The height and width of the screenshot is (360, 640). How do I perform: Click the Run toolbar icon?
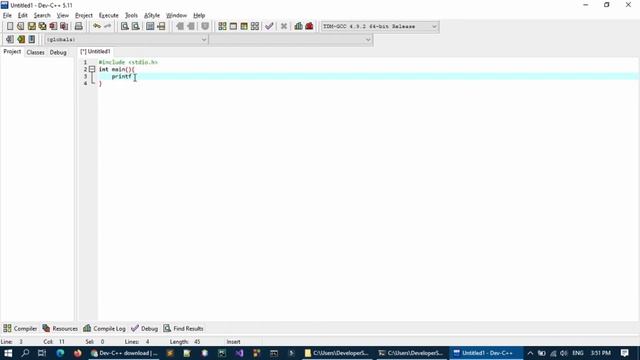tap(233, 26)
